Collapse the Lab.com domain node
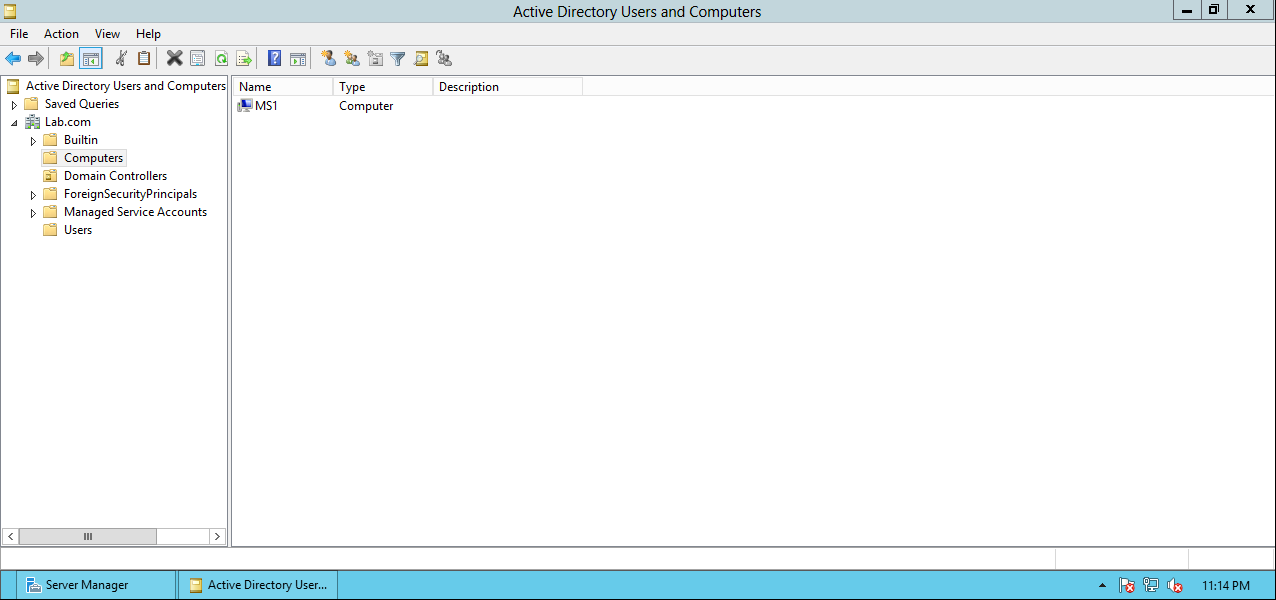This screenshot has width=1276, height=600. (x=14, y=123)
